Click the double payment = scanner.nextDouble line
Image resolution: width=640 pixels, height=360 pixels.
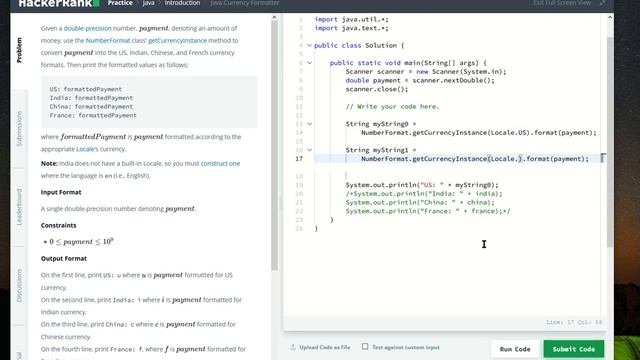tap(420, 80)
